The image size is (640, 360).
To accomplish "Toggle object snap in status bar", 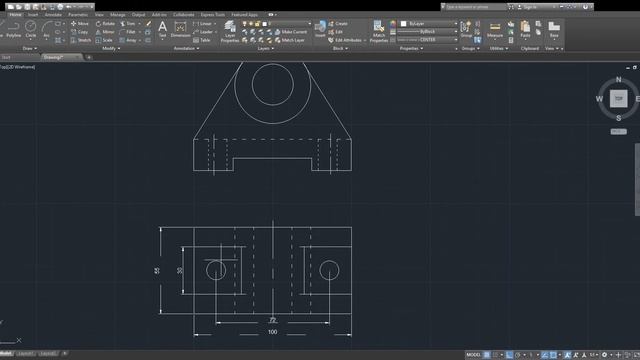I will 553,355.
